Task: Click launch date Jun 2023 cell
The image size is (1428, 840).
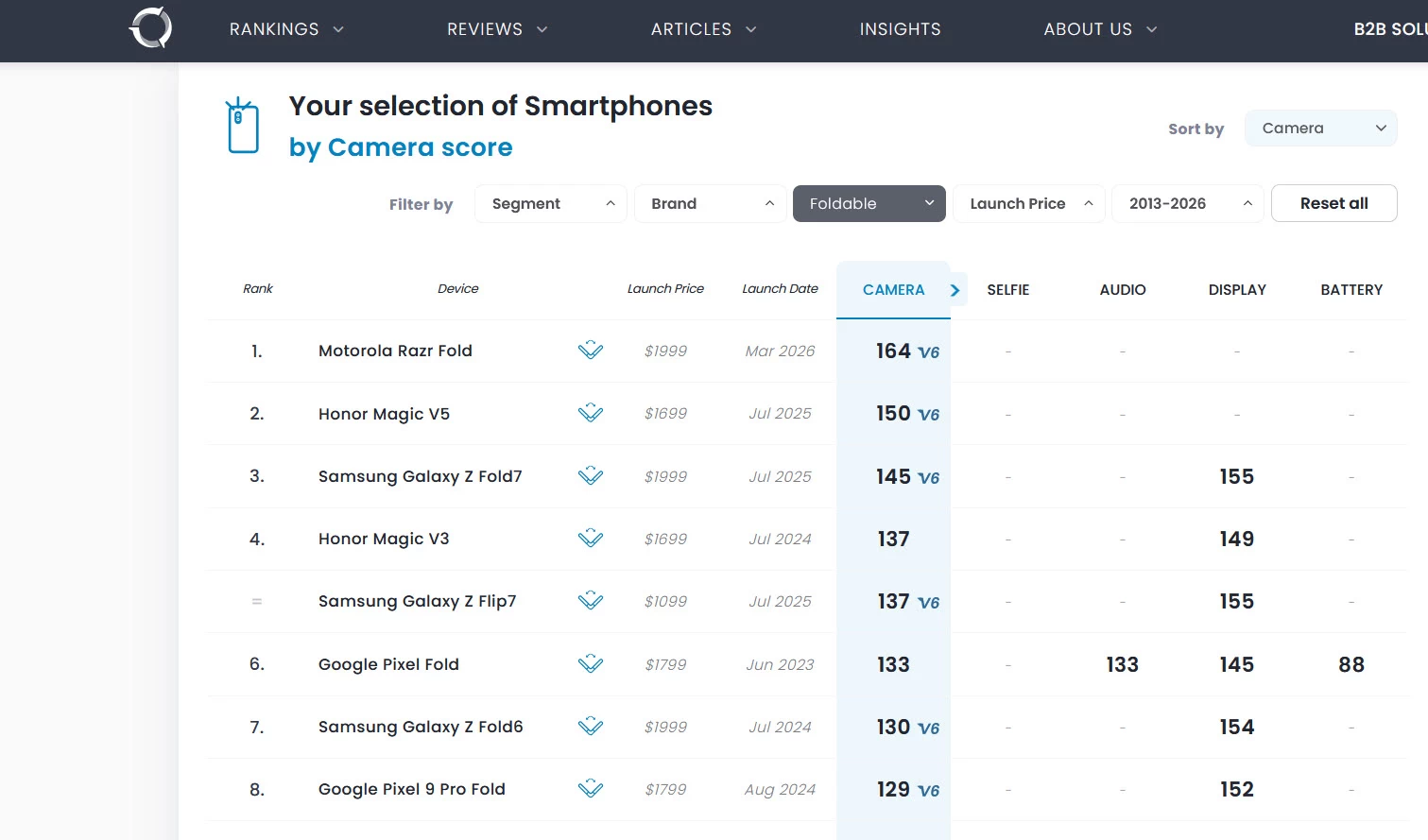Action: click(780, 664)
